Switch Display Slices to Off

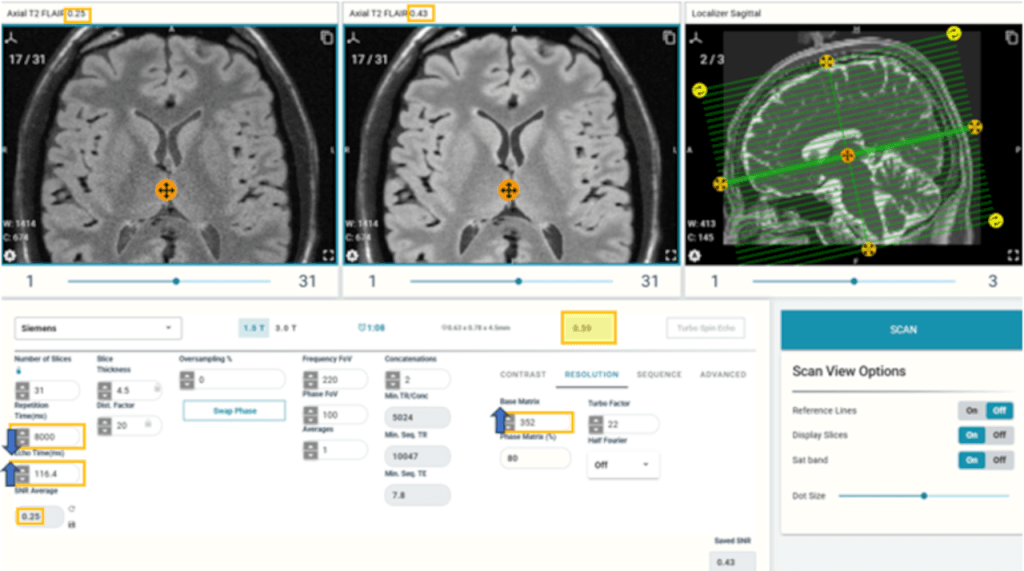[1000, 435]
